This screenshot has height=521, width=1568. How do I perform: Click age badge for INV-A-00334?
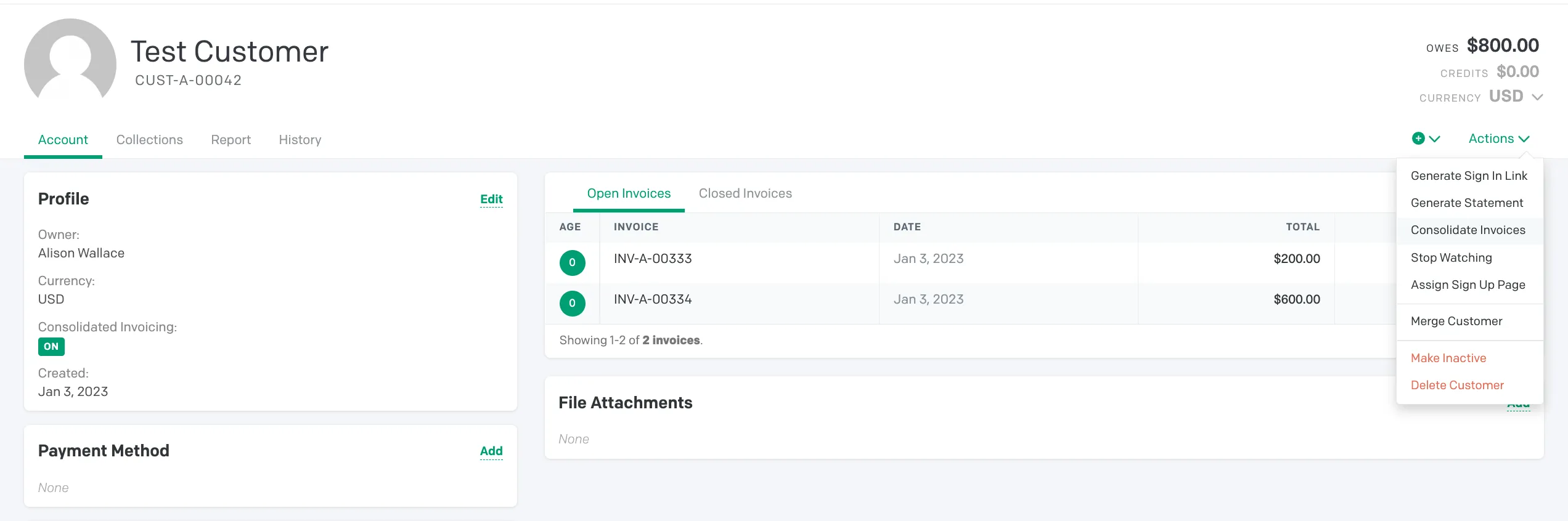(572, 304)
